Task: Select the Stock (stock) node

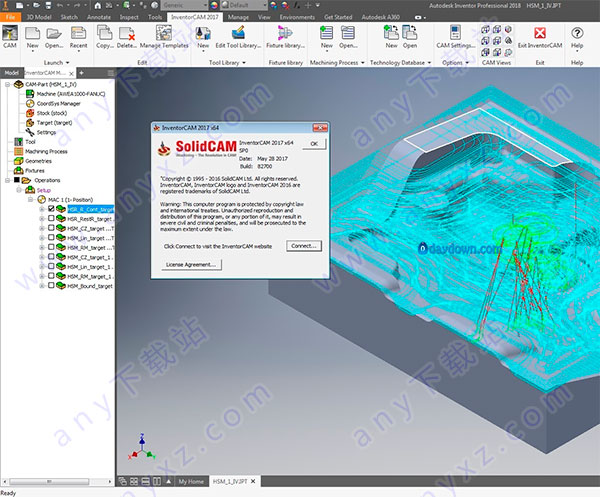Action: point(51,113)
